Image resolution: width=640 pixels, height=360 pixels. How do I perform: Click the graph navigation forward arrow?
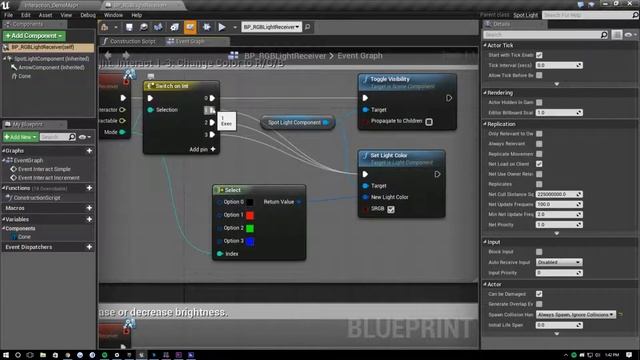click(x=126, y=55)
